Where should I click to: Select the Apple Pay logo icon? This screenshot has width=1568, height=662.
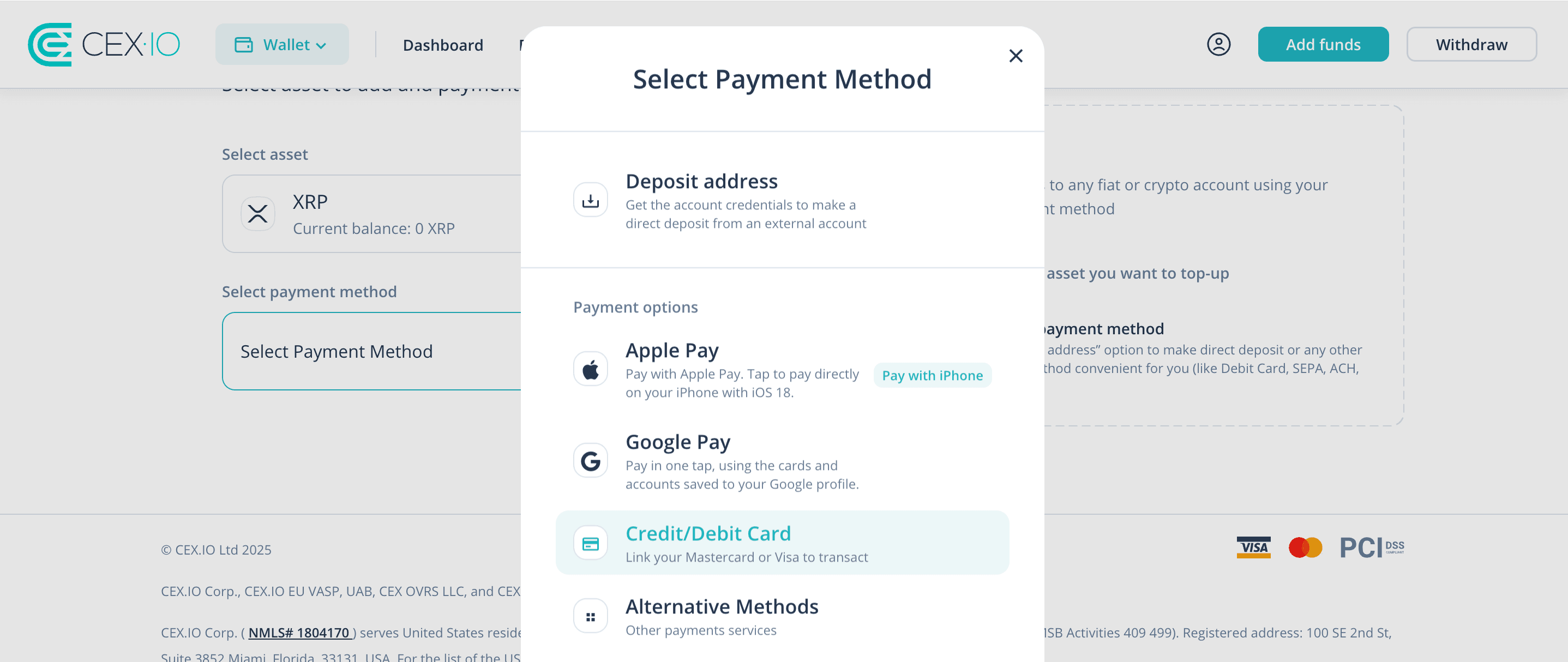tap(591, 369)
